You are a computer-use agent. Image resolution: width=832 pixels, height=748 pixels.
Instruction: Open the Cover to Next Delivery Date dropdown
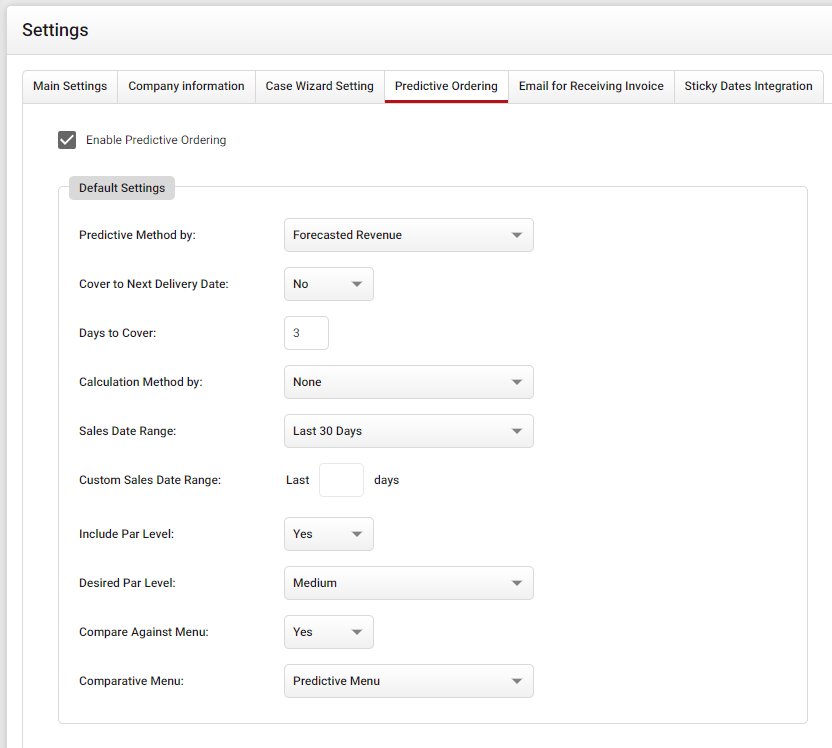tap(328, 283)
